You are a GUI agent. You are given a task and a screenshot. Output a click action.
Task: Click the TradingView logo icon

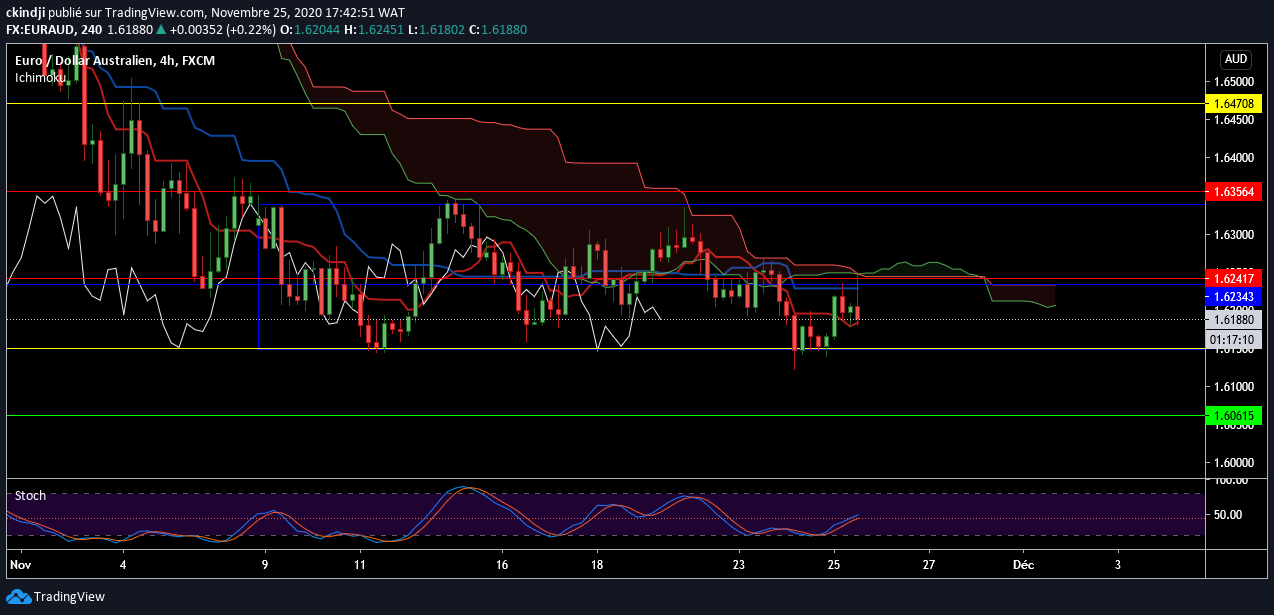tap(18, 597)
